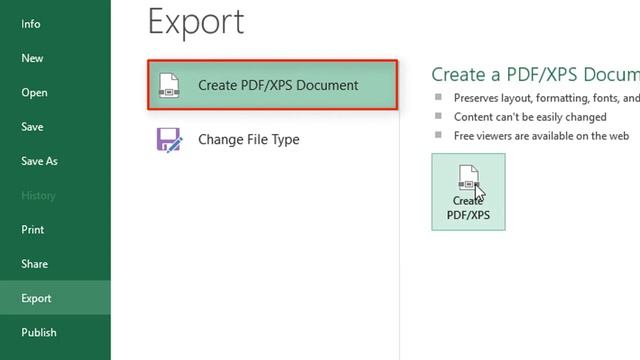
Task: Click the Export page heading
Action: pyautogui.click(x=196, y=22)
